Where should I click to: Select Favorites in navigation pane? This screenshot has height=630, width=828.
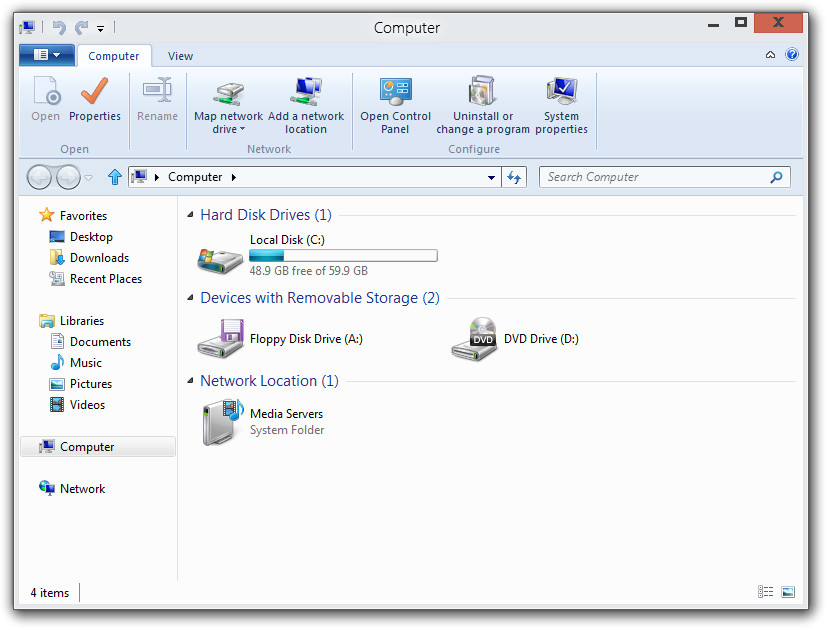(73, 215)
